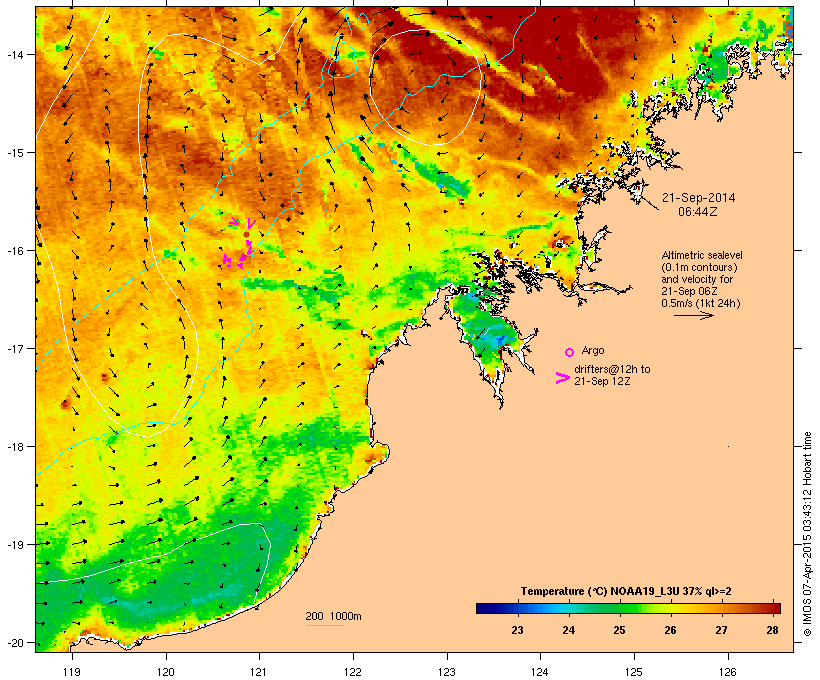Click the longitude label 122
This screenshot has height=680, width=820.
pyautogui.click(x=353, y=672)
